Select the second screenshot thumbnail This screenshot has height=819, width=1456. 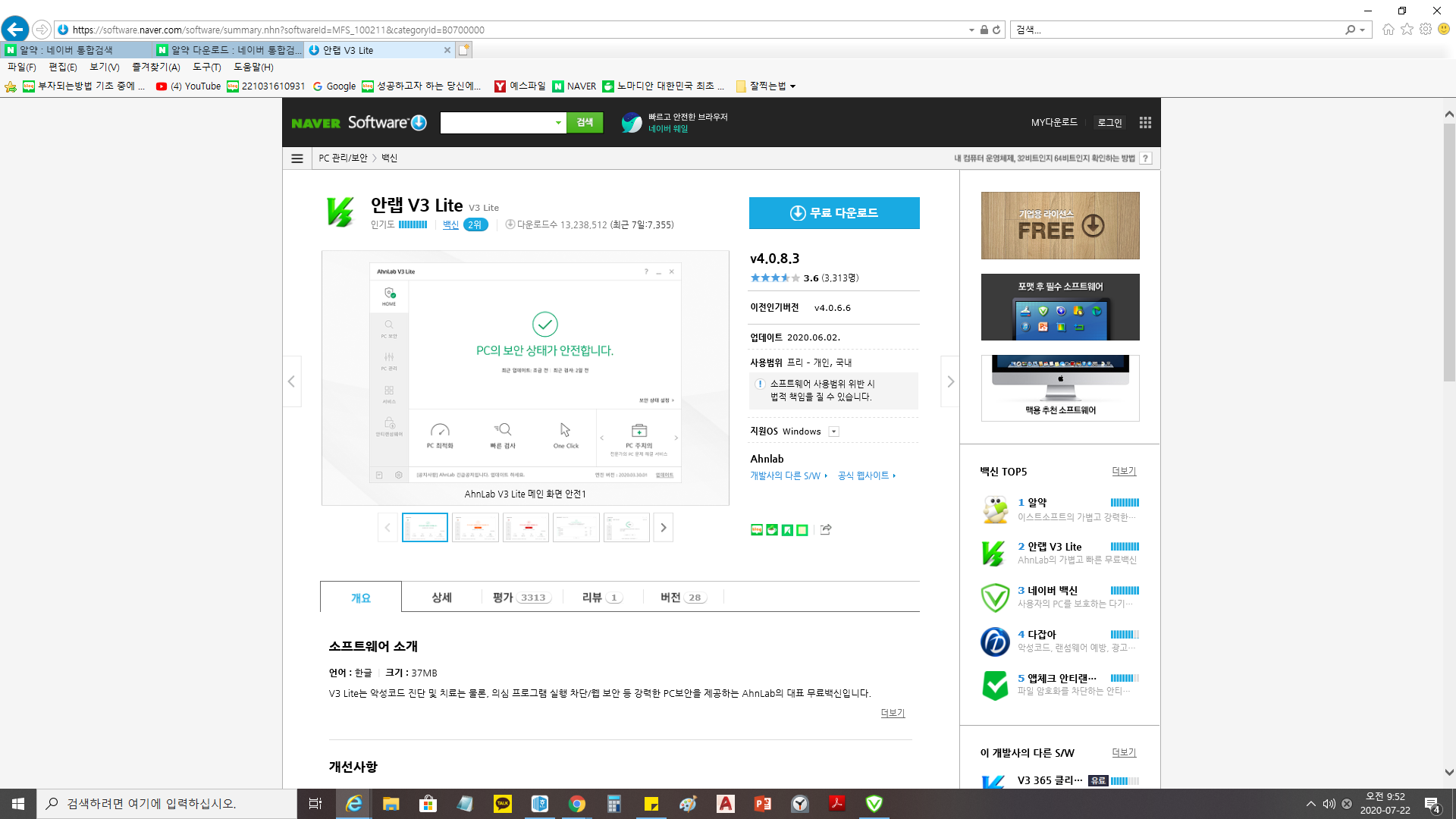coord(475,528)
